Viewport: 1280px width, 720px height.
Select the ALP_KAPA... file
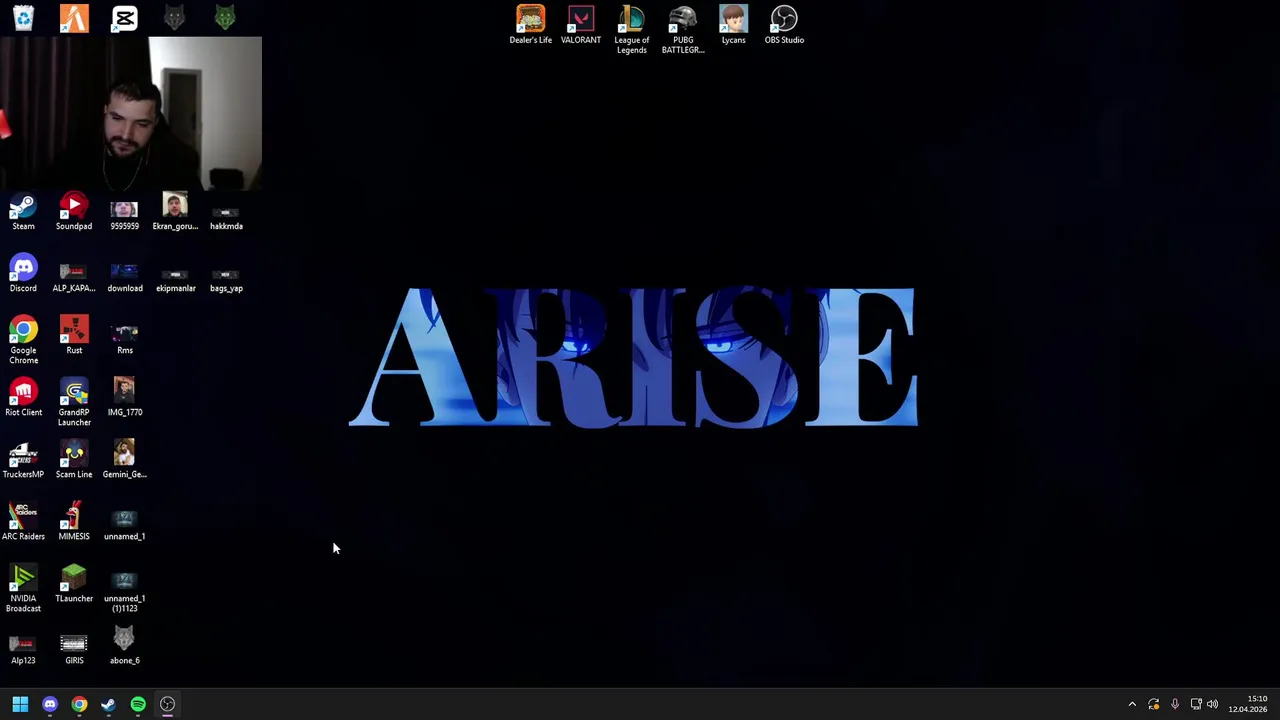(74, 277)
